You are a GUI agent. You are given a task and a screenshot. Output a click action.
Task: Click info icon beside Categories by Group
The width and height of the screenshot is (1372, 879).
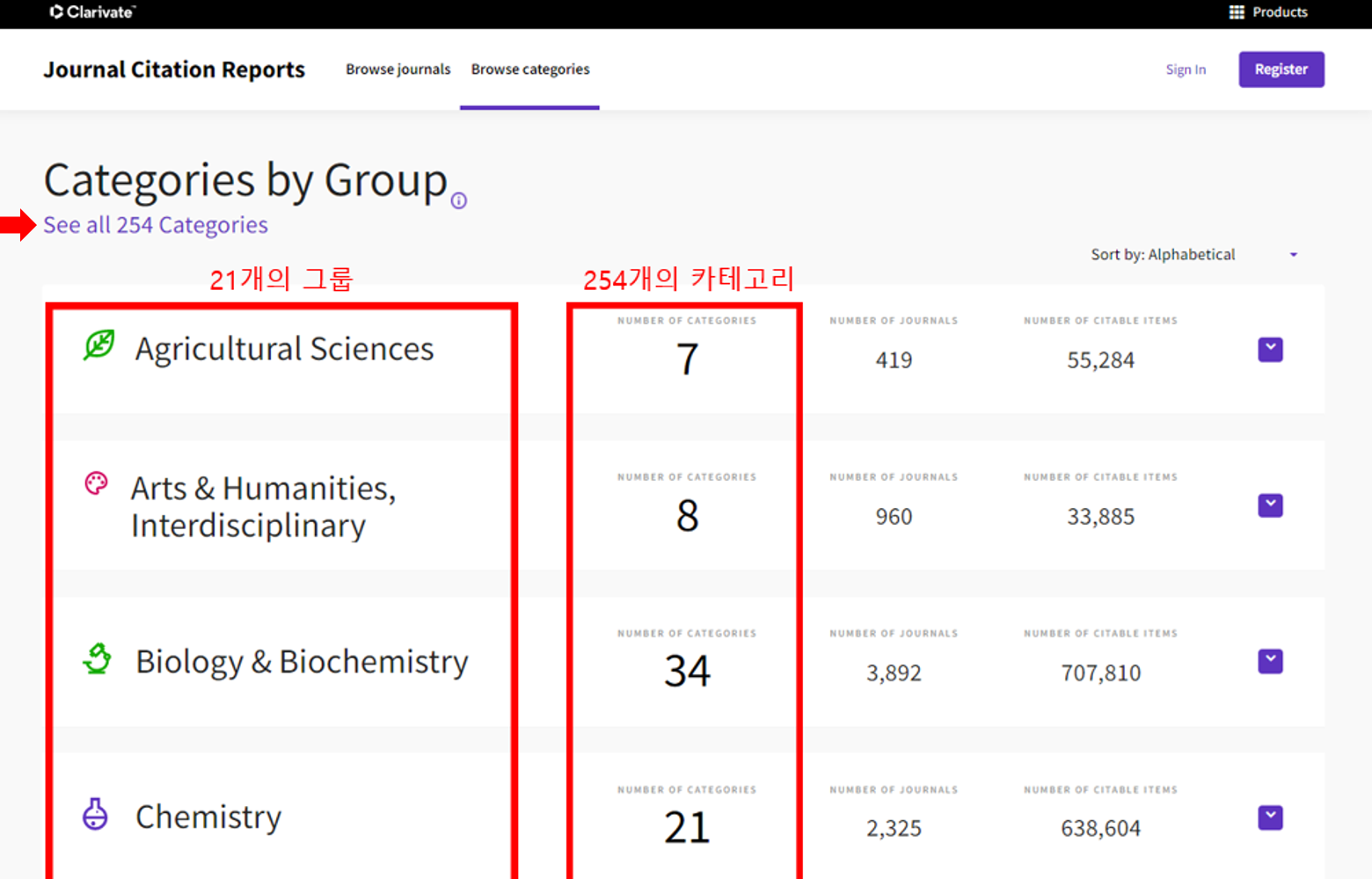pos(459,201)
